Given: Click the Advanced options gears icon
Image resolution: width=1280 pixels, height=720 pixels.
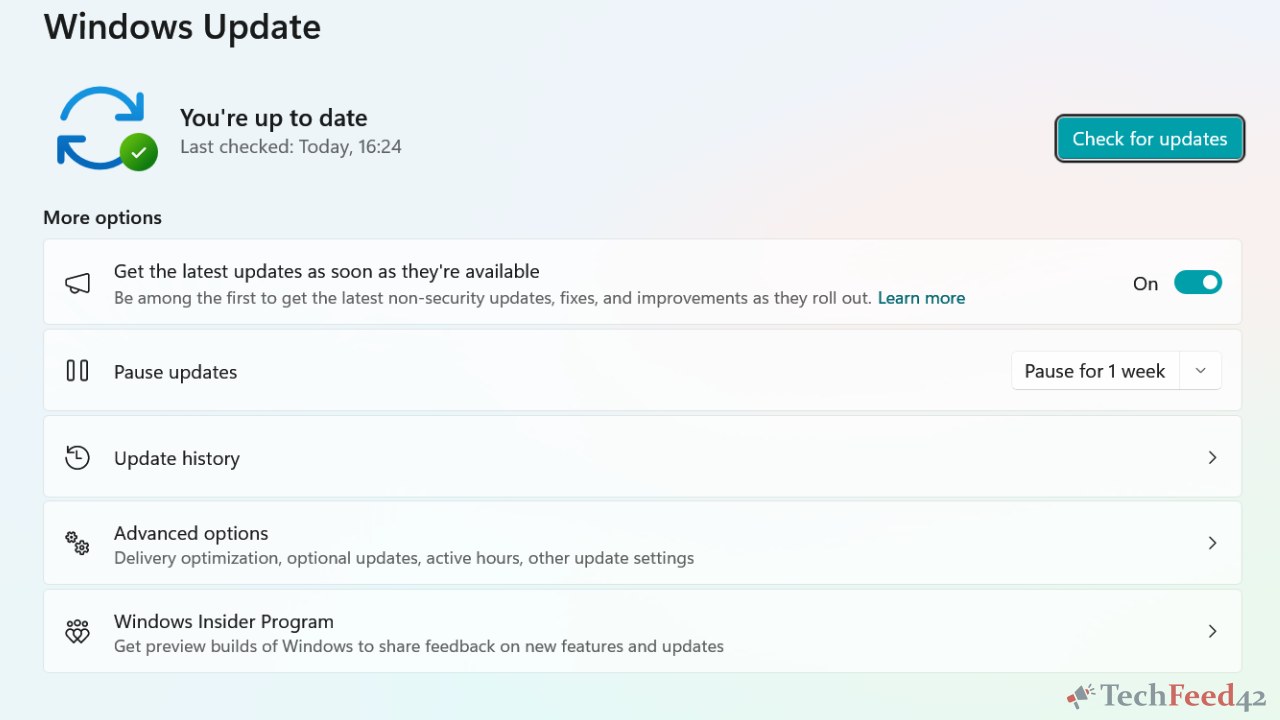Looking at the screenshot, I should pyautogui.click(x=77, y=543).
